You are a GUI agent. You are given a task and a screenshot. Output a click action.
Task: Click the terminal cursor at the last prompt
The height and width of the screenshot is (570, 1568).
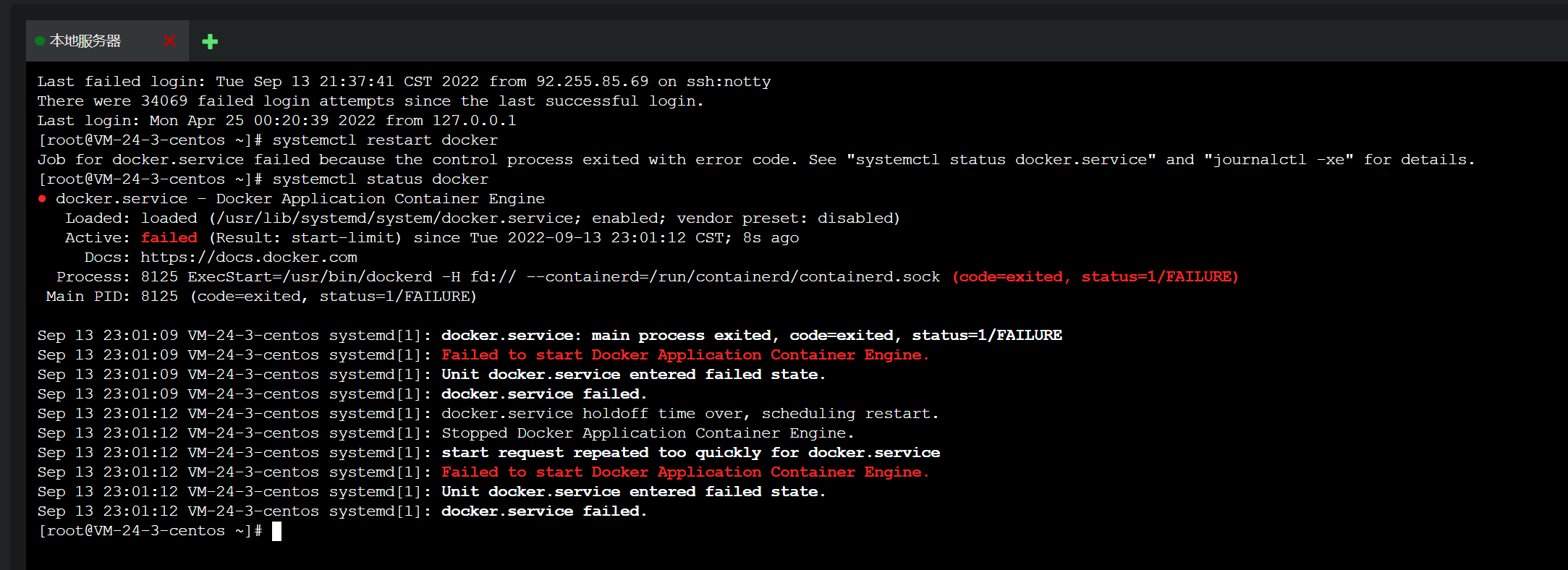[276, 531]
